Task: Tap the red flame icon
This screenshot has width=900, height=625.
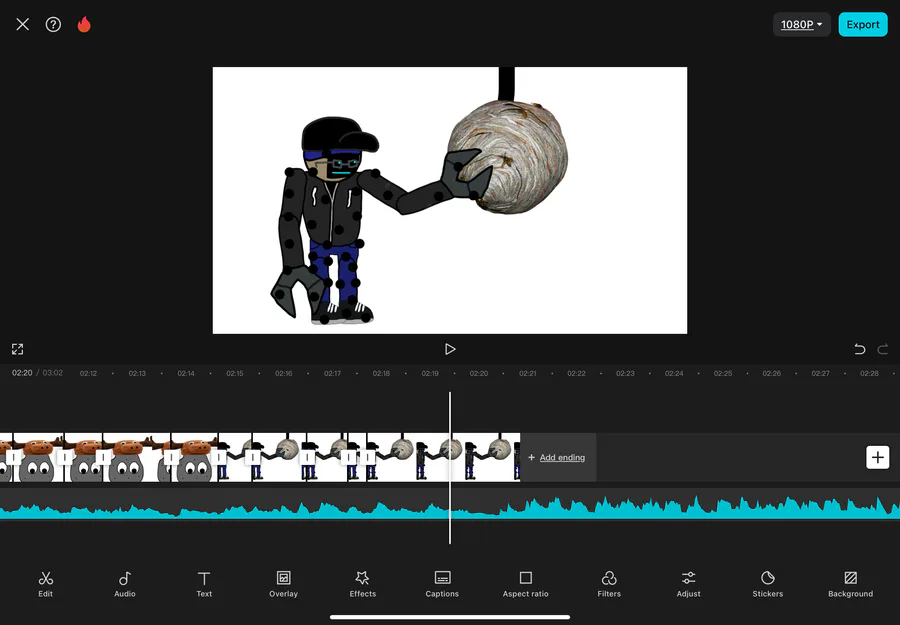Action: point(84,24)
